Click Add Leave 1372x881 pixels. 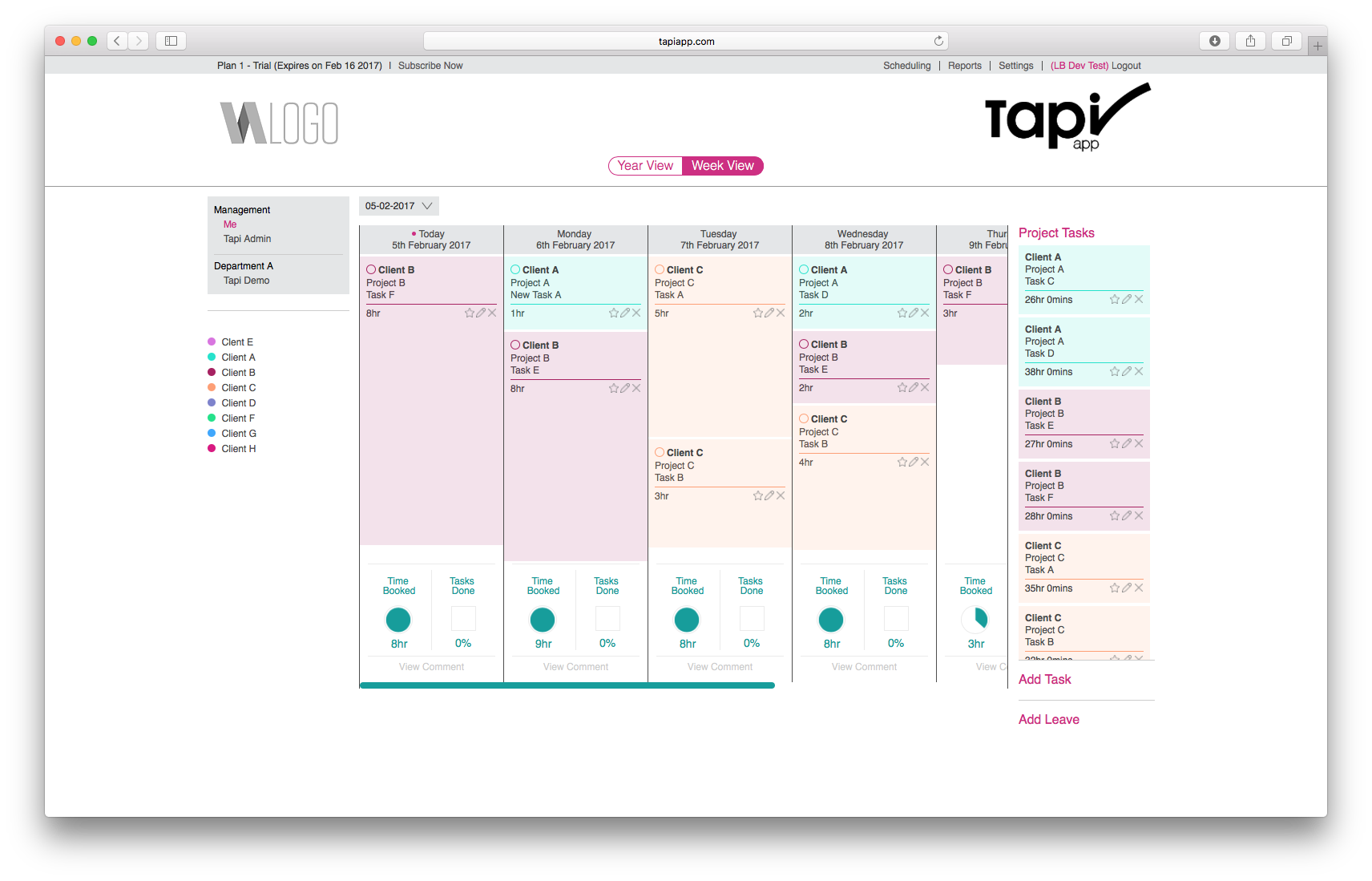coord(1049,719)
